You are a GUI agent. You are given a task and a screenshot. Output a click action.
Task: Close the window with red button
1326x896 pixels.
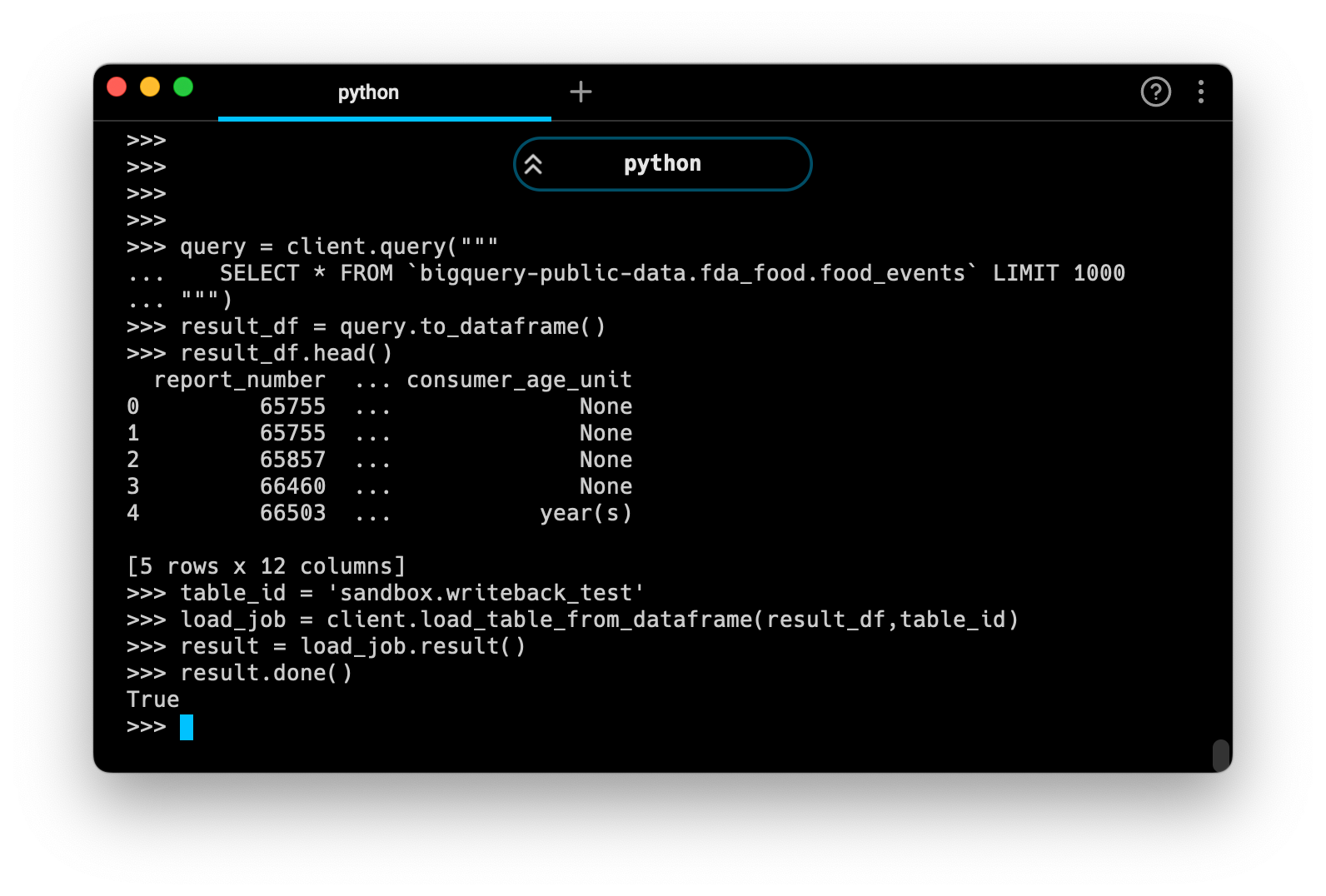tap(117, 87)
